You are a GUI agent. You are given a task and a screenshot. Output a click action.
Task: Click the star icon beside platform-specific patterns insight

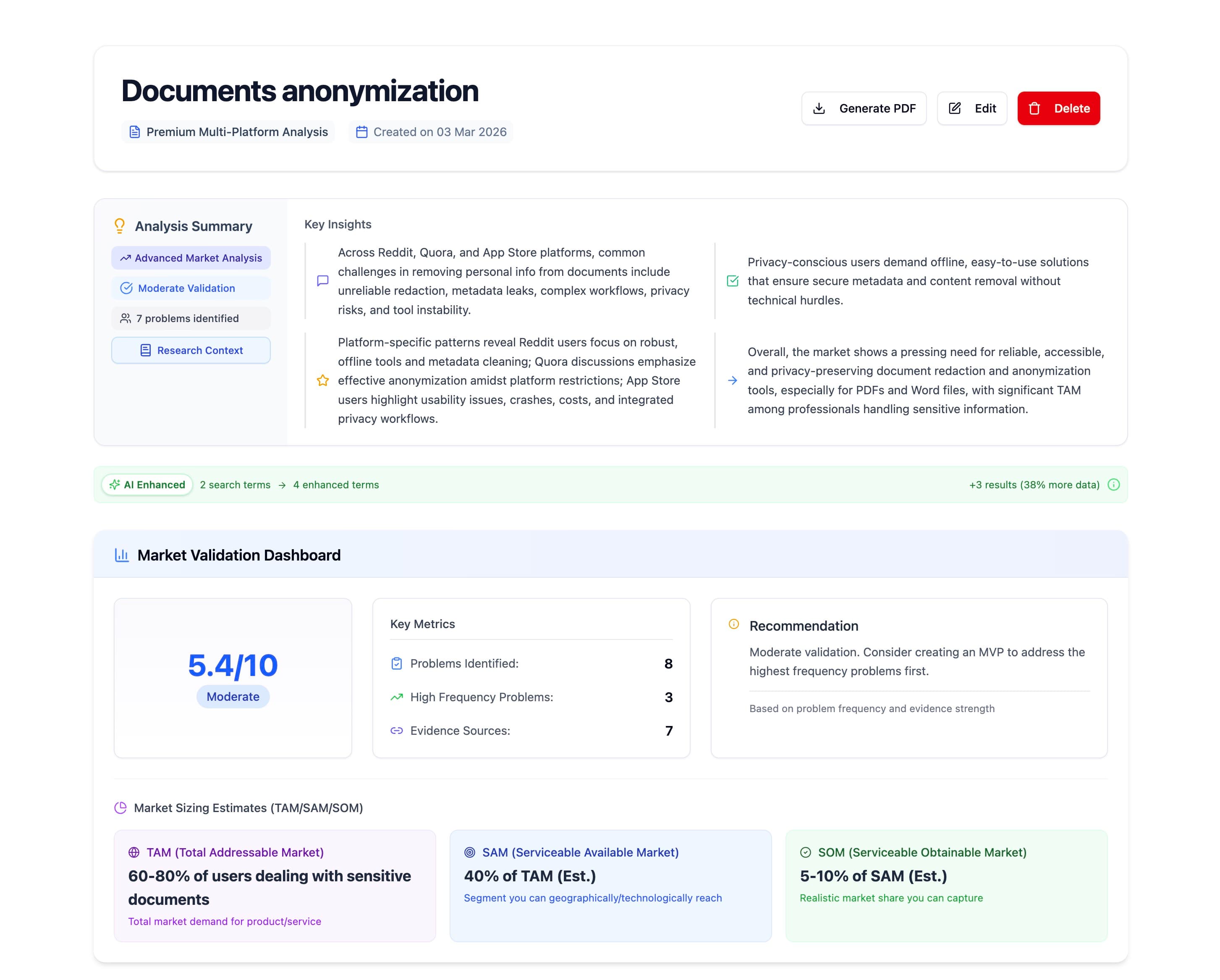click(x=322, y=380)
